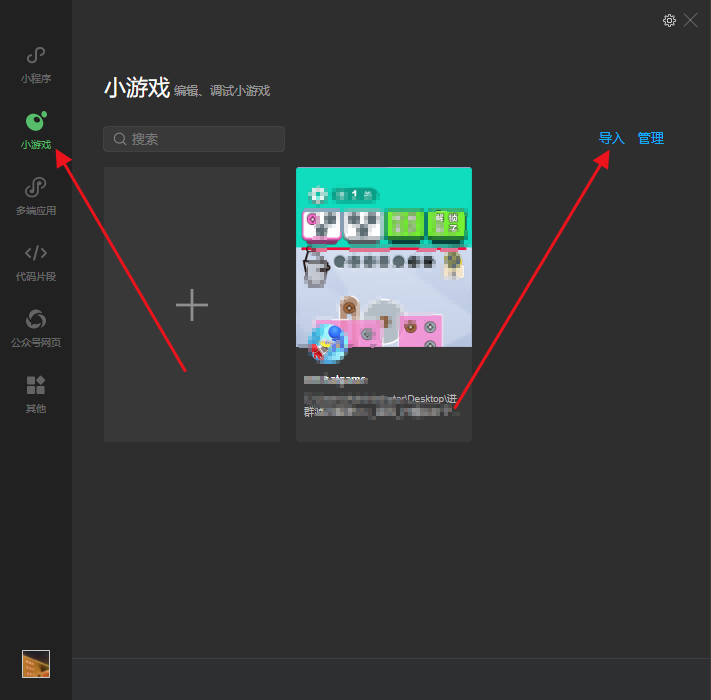Click the 小游戏 page heading
The image size is (711, 700).
pos(137,88)
